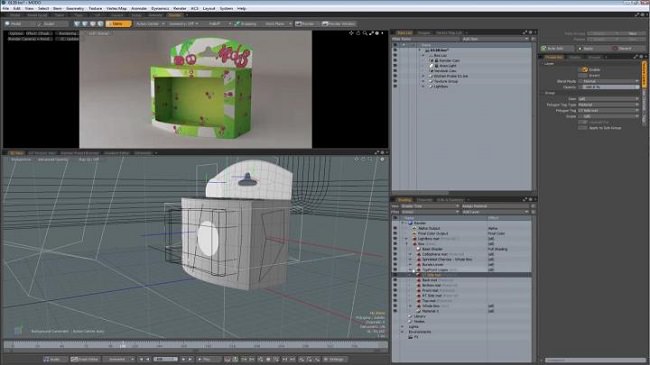Click the orange Items mode button

coord(119,24)
